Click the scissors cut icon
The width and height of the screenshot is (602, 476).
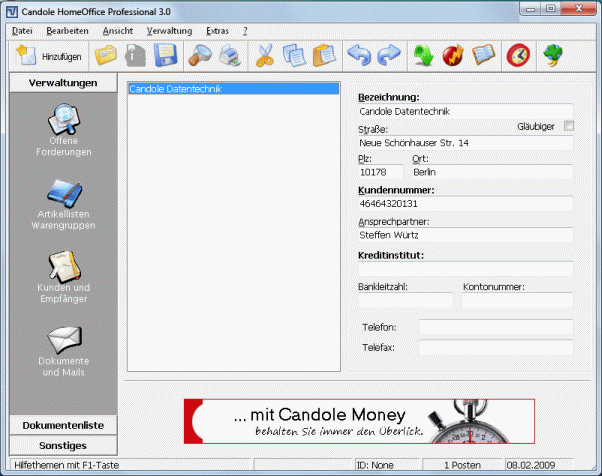(x=264, y=56)
